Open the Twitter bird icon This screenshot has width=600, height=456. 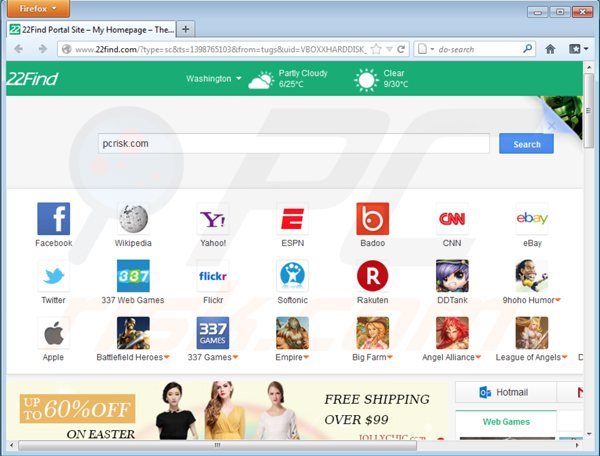pos(54,275)
